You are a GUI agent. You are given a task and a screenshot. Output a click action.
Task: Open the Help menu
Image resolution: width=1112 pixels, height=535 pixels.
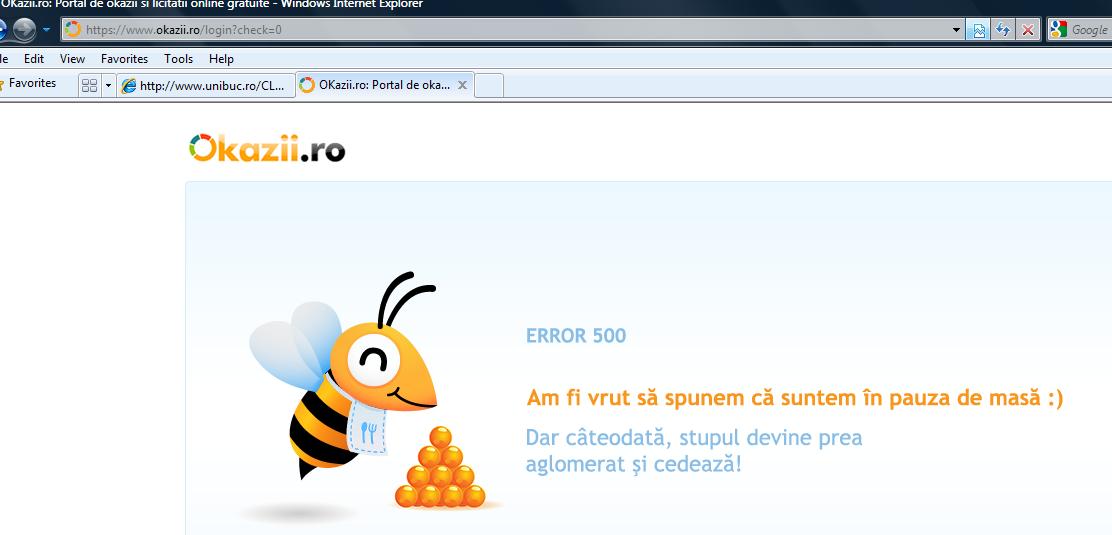point(221,59)
